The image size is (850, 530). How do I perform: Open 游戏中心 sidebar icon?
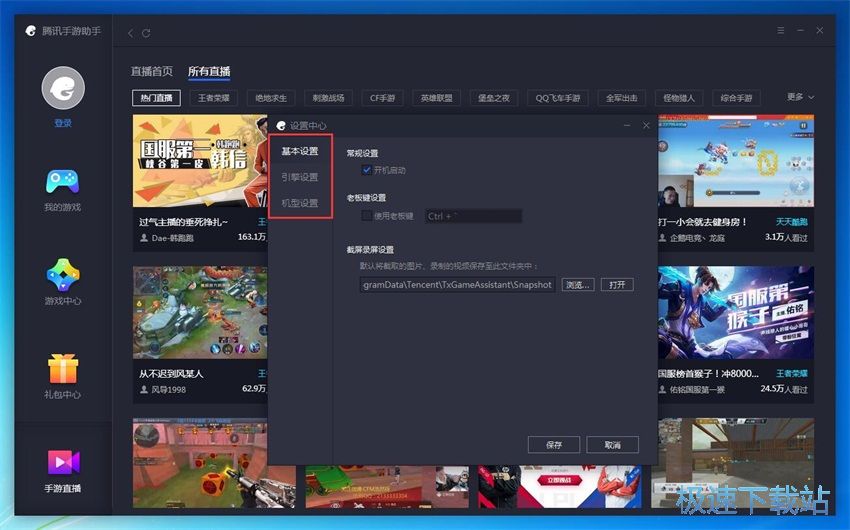click(x=63, y=274)
